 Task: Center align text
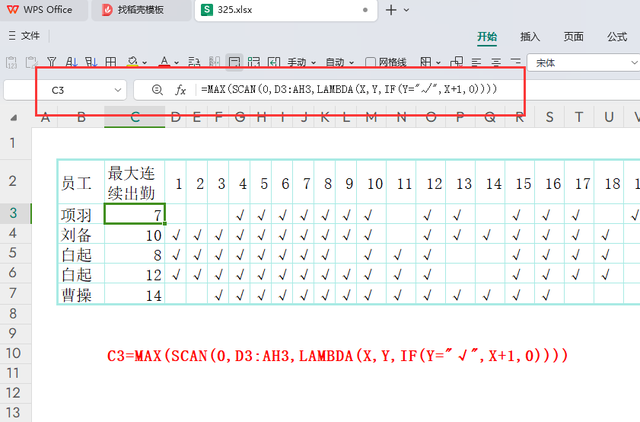tap(496, 62)
